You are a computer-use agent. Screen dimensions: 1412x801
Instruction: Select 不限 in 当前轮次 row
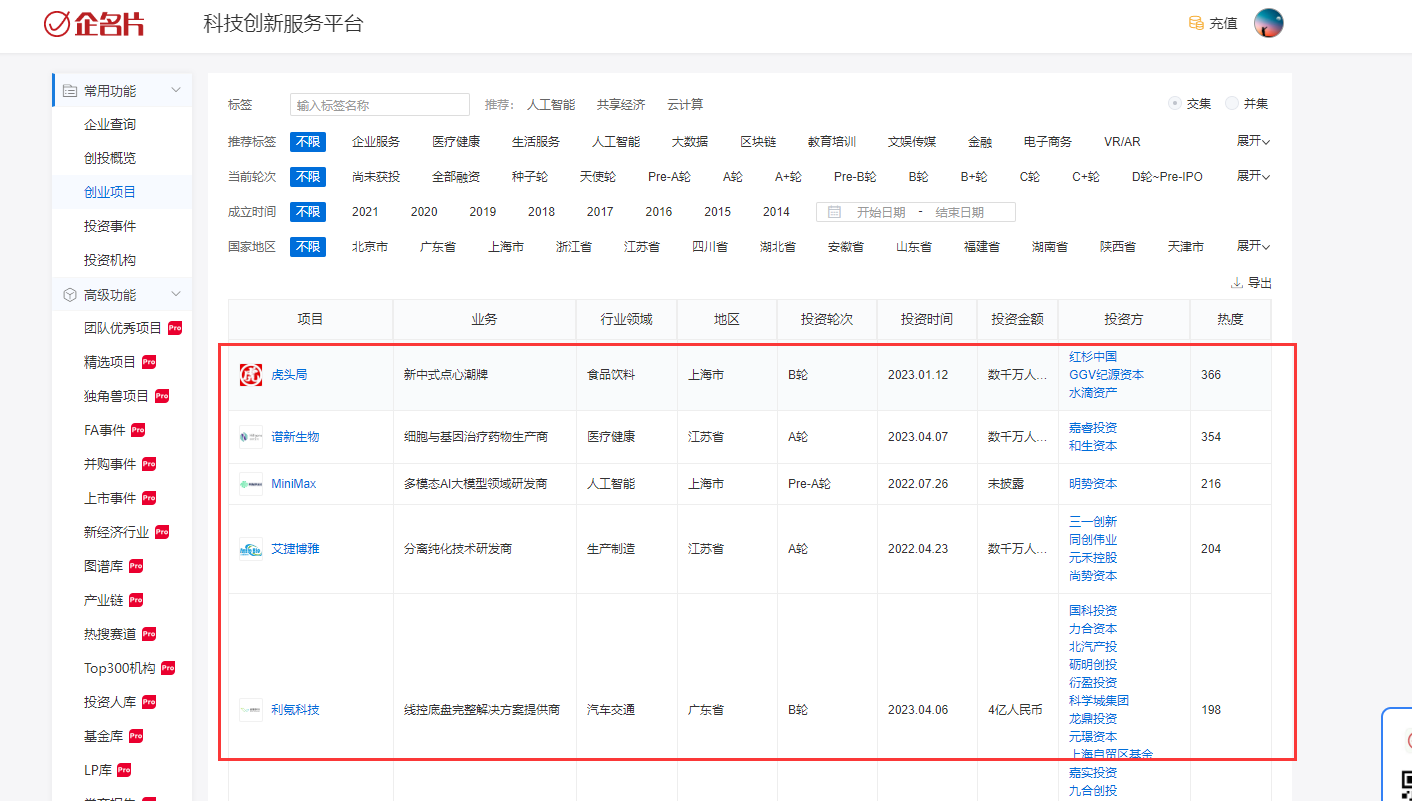(308, 177)
